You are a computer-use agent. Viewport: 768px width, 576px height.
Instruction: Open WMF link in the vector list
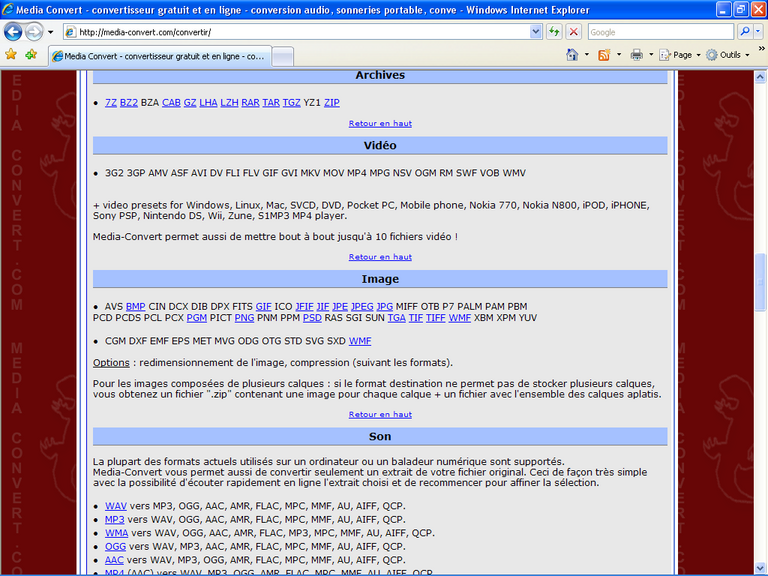pos(360,341)
